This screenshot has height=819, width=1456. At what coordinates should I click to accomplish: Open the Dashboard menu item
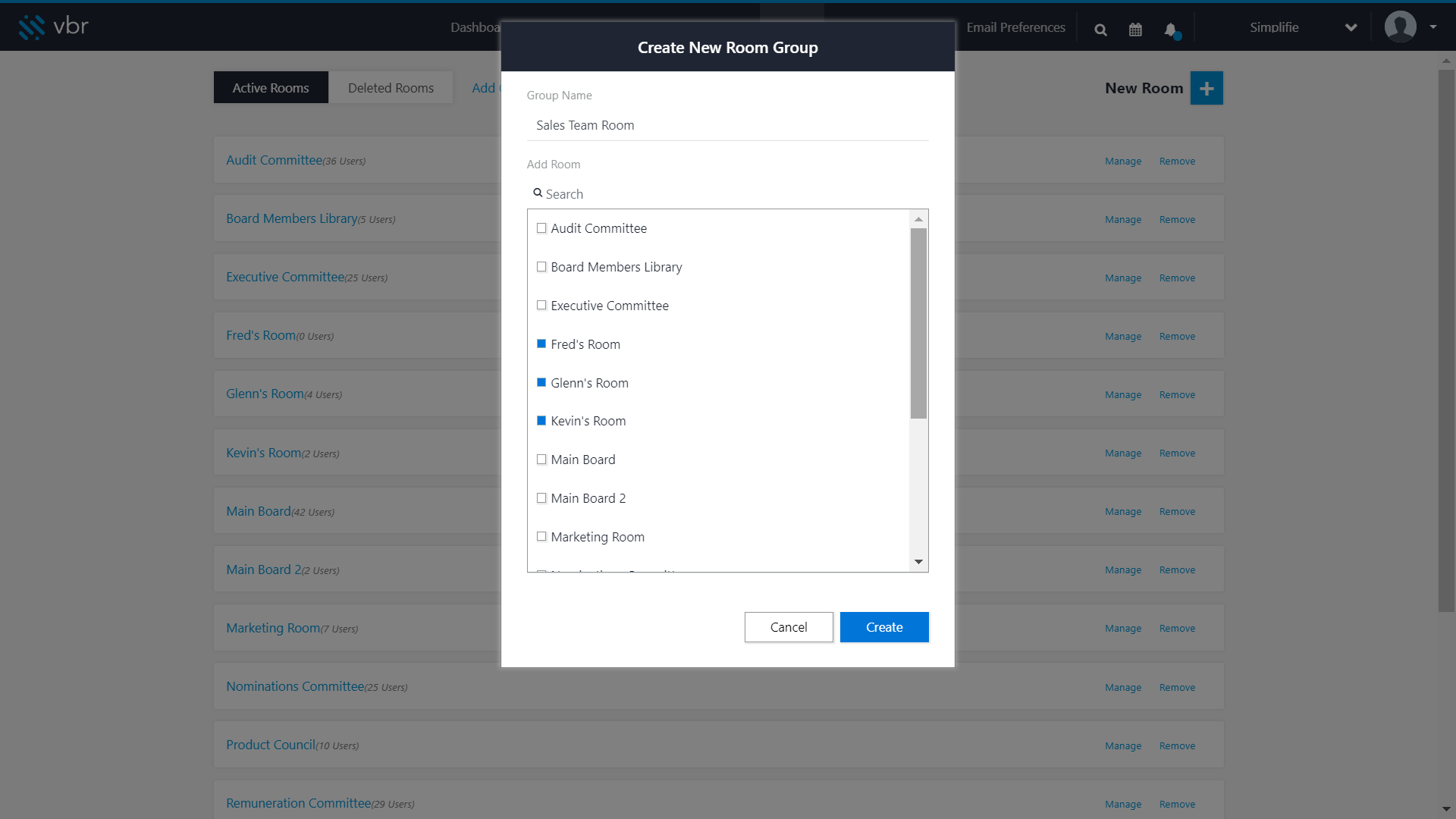coord(475,27)
